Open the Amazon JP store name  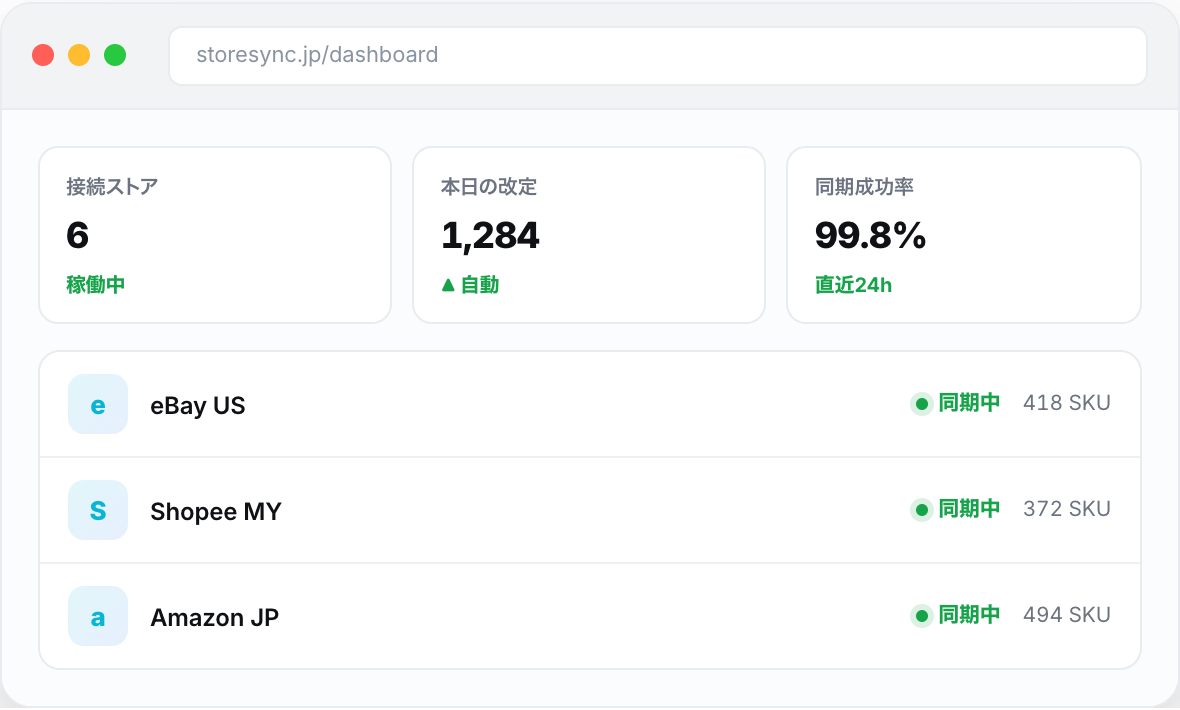214,617
